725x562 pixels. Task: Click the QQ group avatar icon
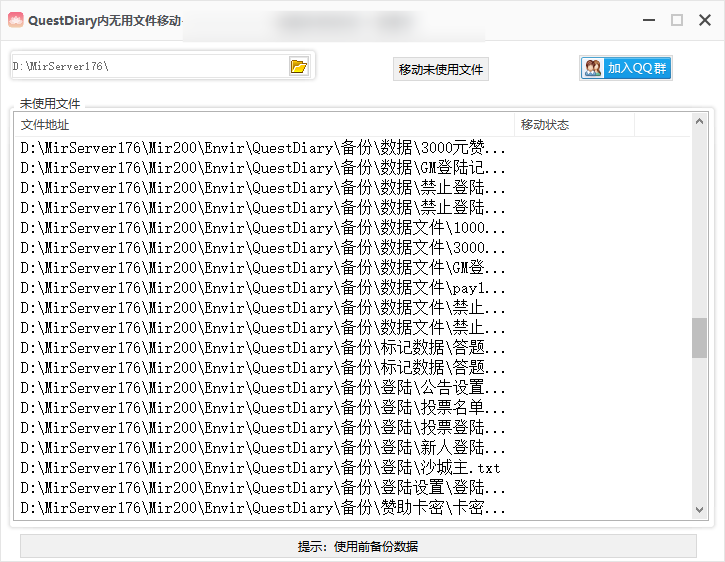coord(593,68)
